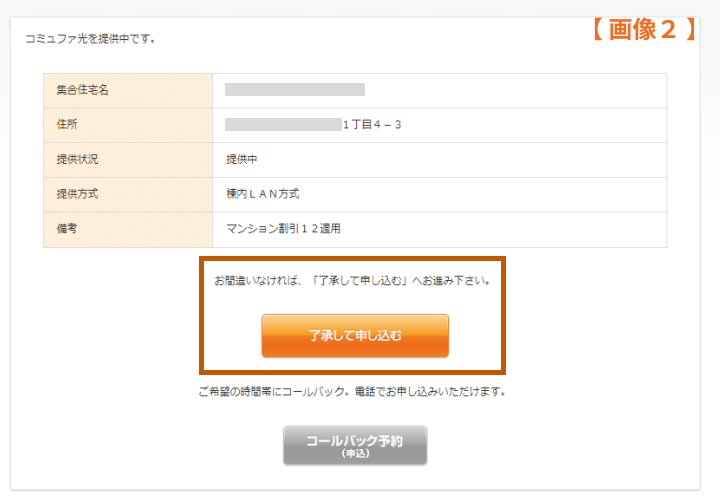Screen dimensions: 720x502
Task: Click the 棟内LAN方式 value cell
Action: pyautogui.click(x=439, y=194)
